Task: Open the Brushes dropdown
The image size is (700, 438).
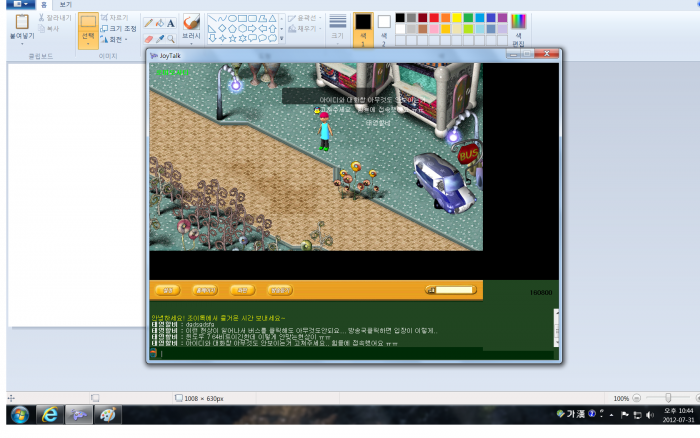Action: point(191,35)
